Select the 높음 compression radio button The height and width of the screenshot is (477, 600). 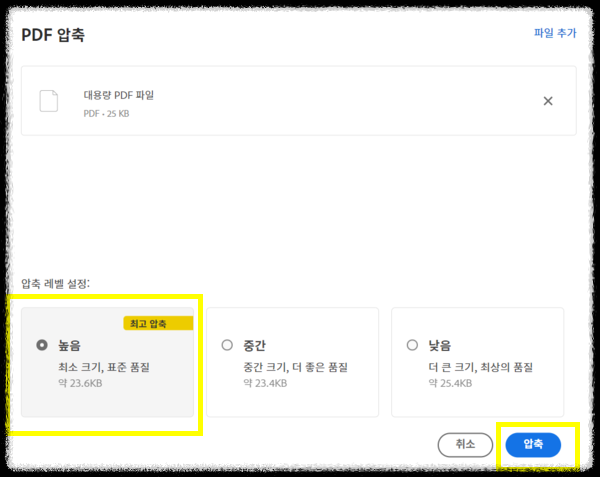tap(42, 345)
